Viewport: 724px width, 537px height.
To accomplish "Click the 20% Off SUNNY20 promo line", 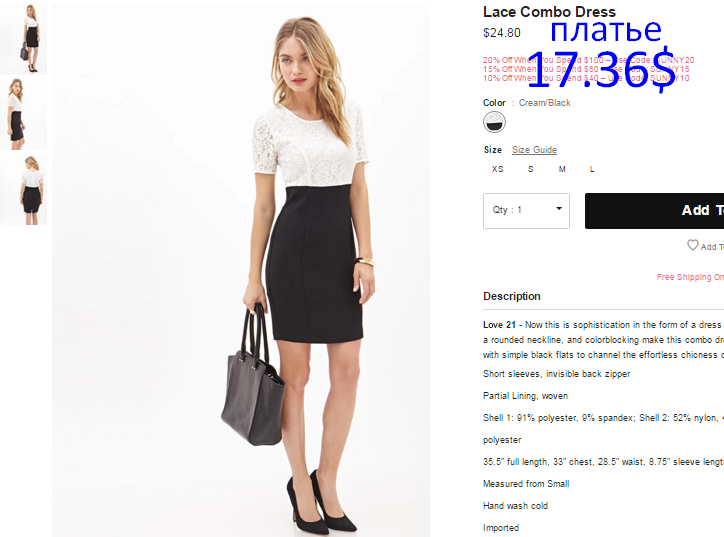I will click(589, 60).
